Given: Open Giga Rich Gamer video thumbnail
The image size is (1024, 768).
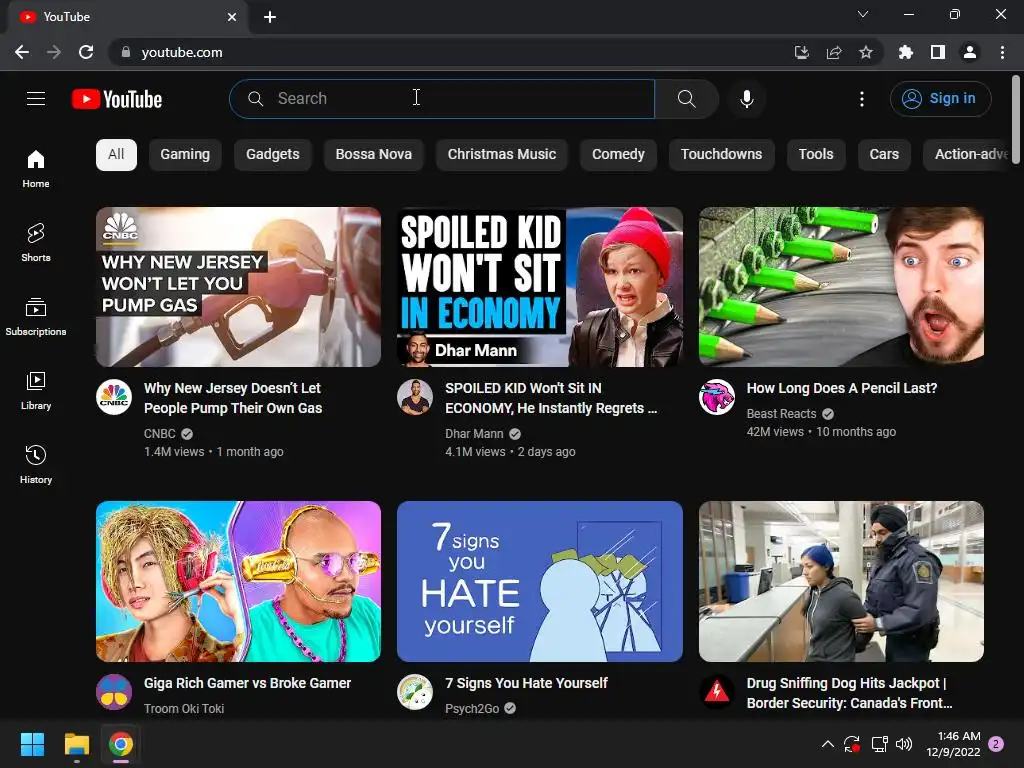Looking at the screenshot, I should point(238,581).
